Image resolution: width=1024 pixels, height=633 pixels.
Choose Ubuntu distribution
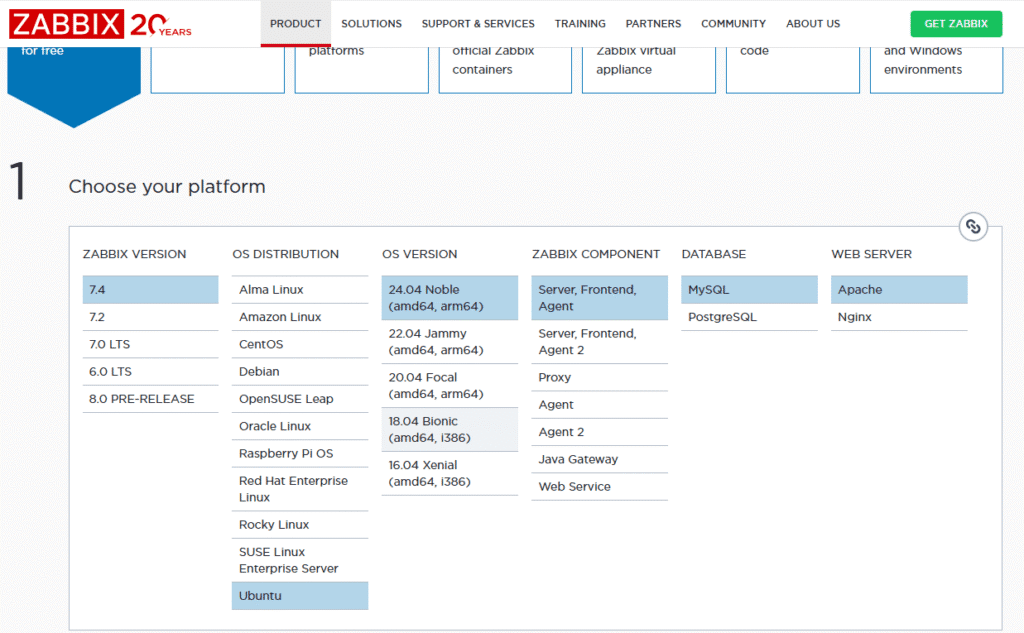pos(300,596)
